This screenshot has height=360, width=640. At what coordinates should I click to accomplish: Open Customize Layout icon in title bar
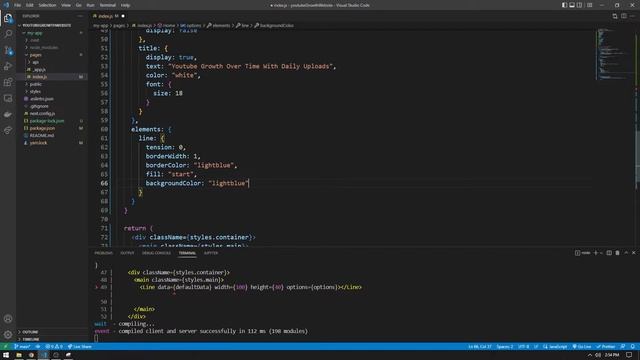click(590, 5)
